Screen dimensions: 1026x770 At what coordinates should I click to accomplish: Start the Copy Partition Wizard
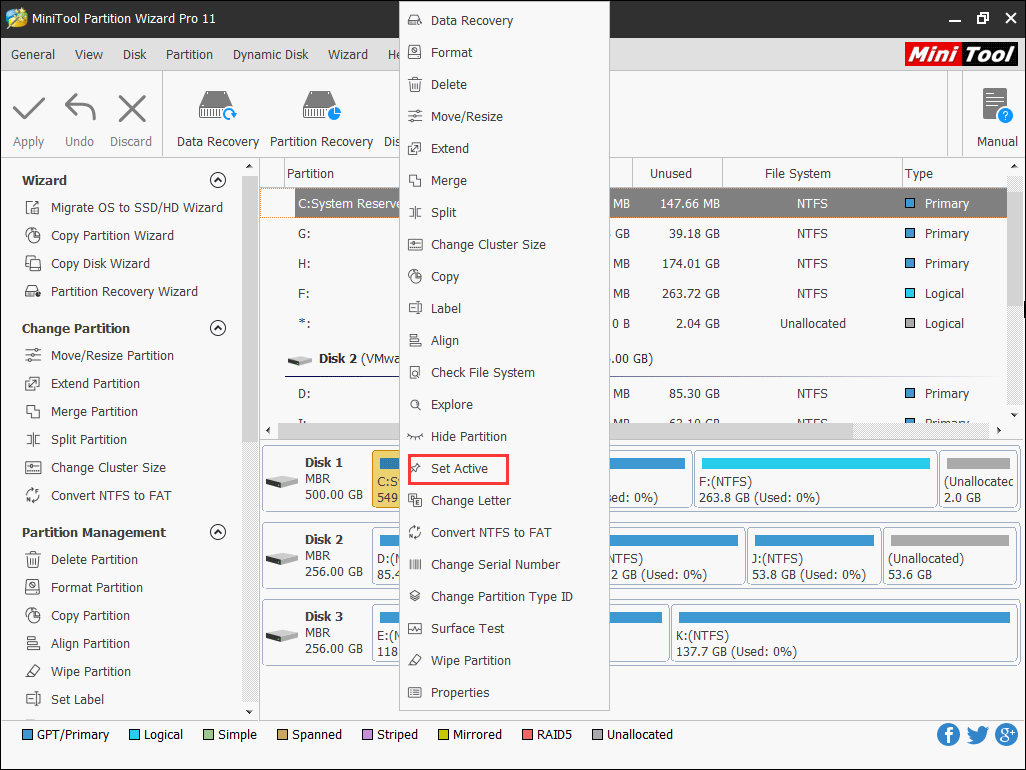(x=99, y=236)
